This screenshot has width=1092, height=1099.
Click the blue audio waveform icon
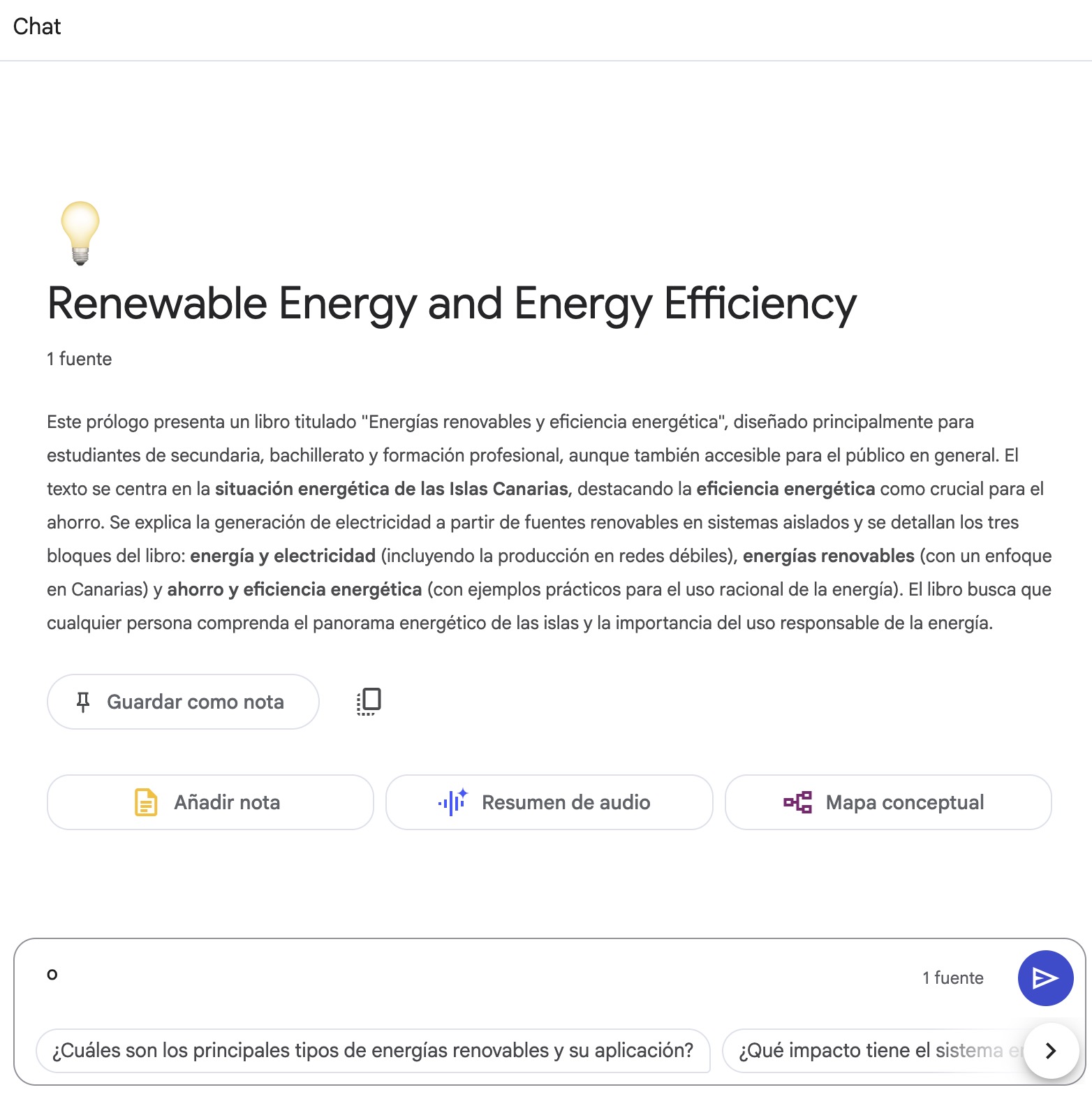(x=452, y=802)
